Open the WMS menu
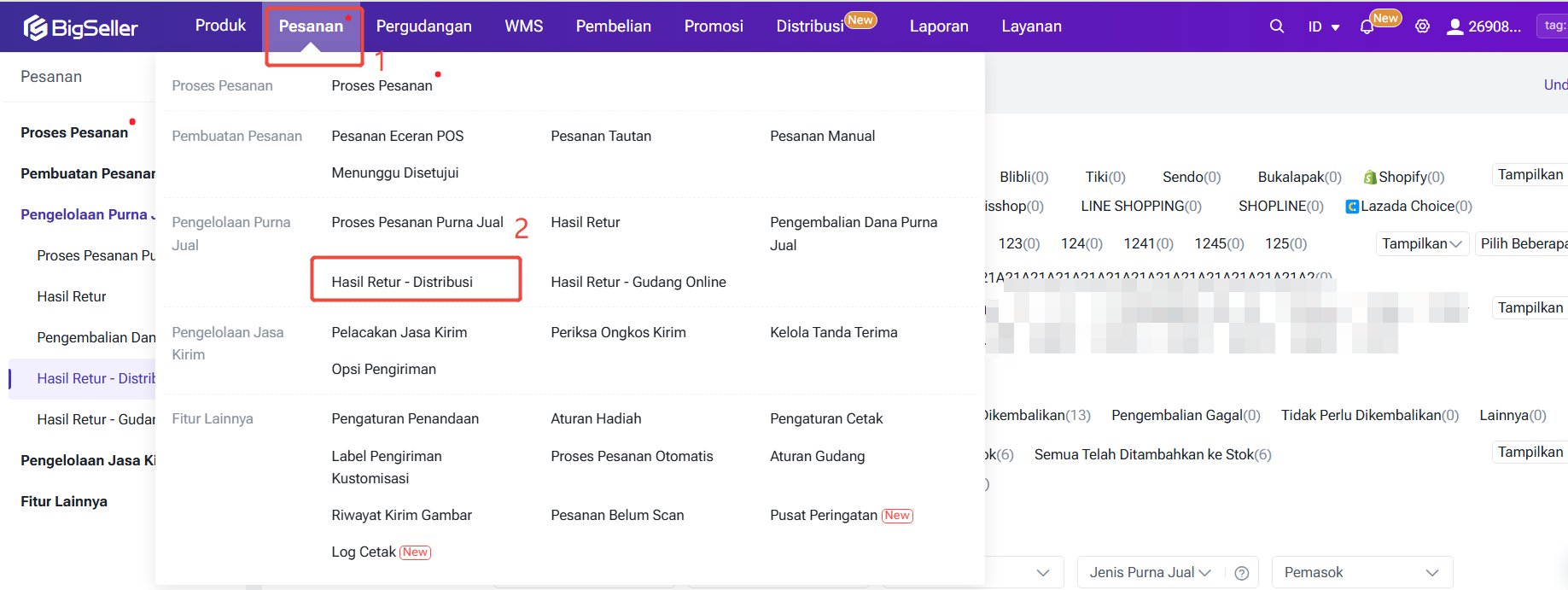Screen dimensions: 1568x590 [524, 26]
